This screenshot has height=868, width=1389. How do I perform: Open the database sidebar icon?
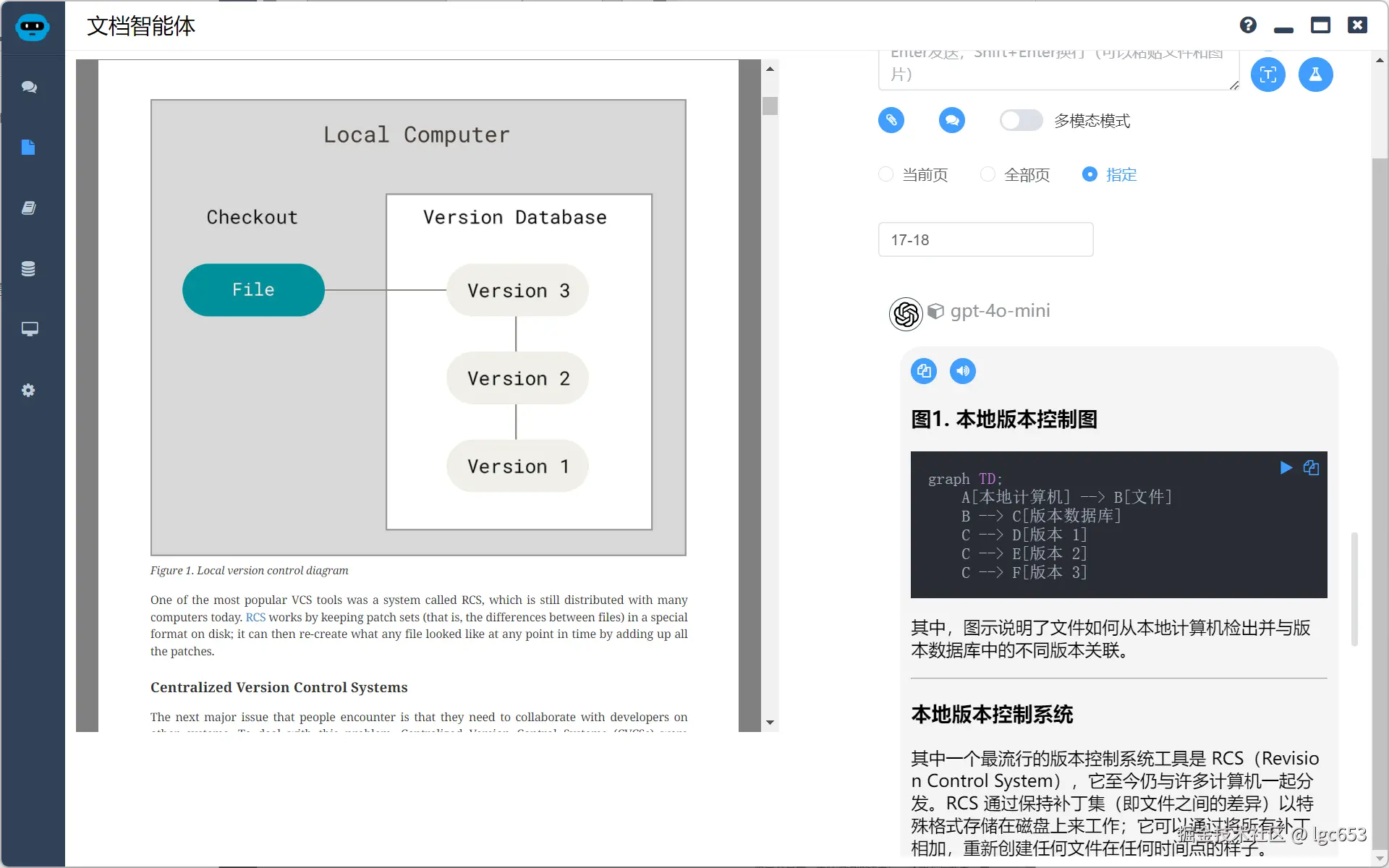pyautogui.click(x=29, y=269)
